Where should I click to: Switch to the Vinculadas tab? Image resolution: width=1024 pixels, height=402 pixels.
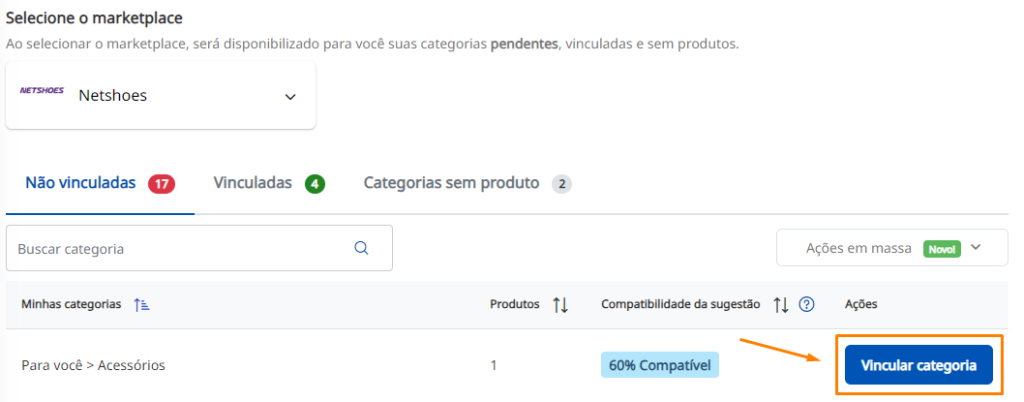(x=252, y=183)
